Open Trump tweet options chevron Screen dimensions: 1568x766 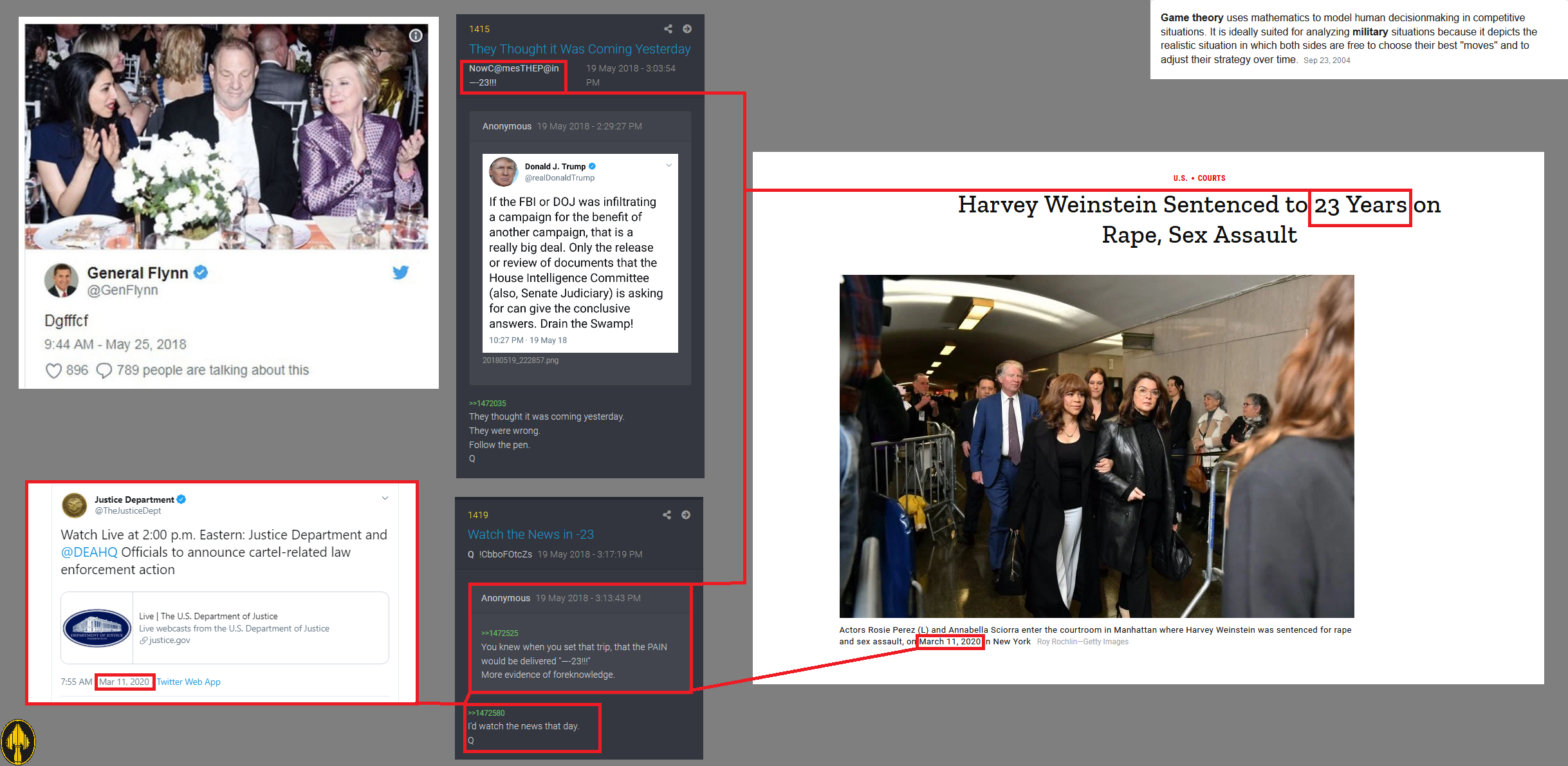pos(669,165)
